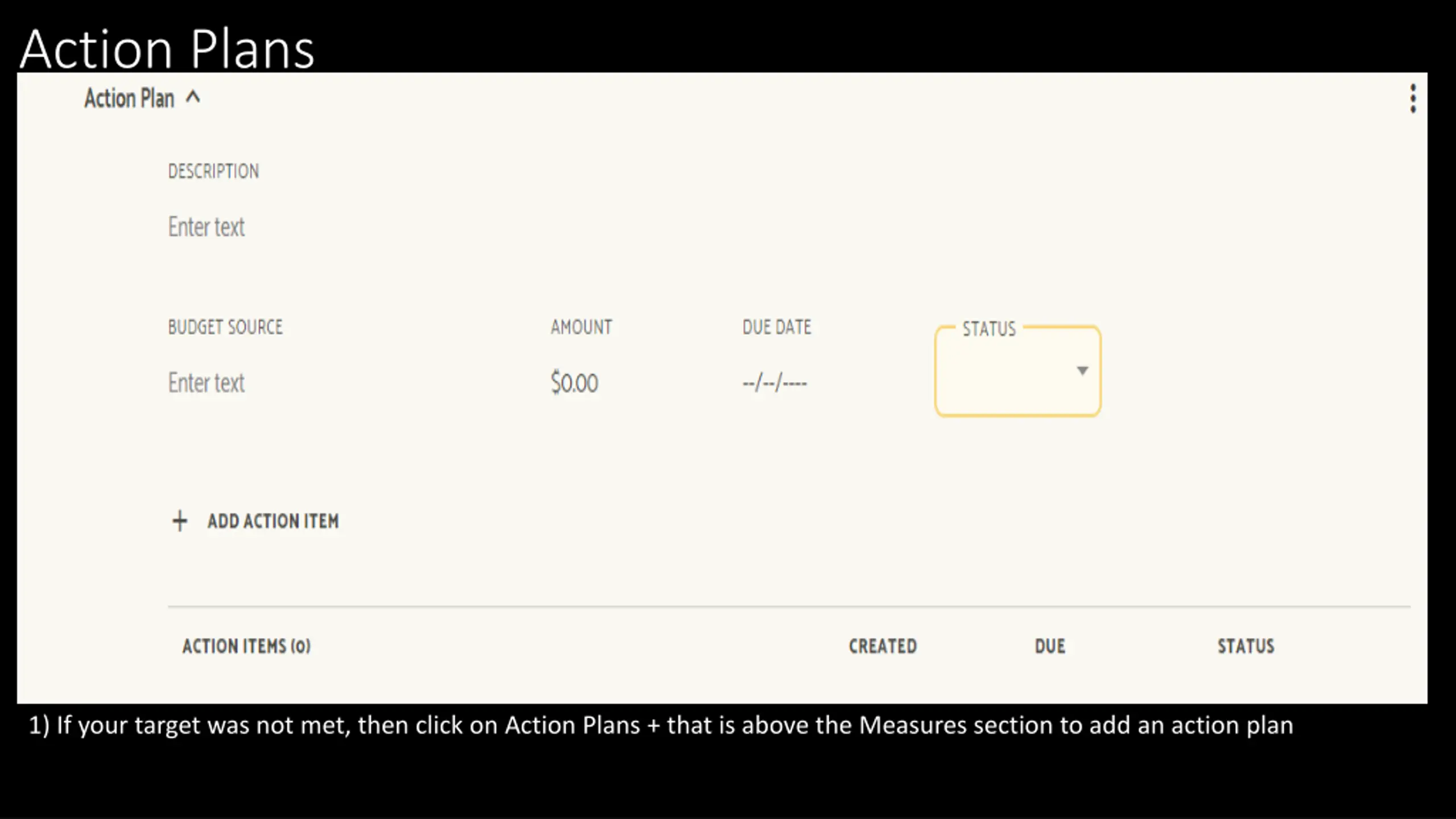Click the Status column header in table

pyautogui.click(x=1246, y=646)
